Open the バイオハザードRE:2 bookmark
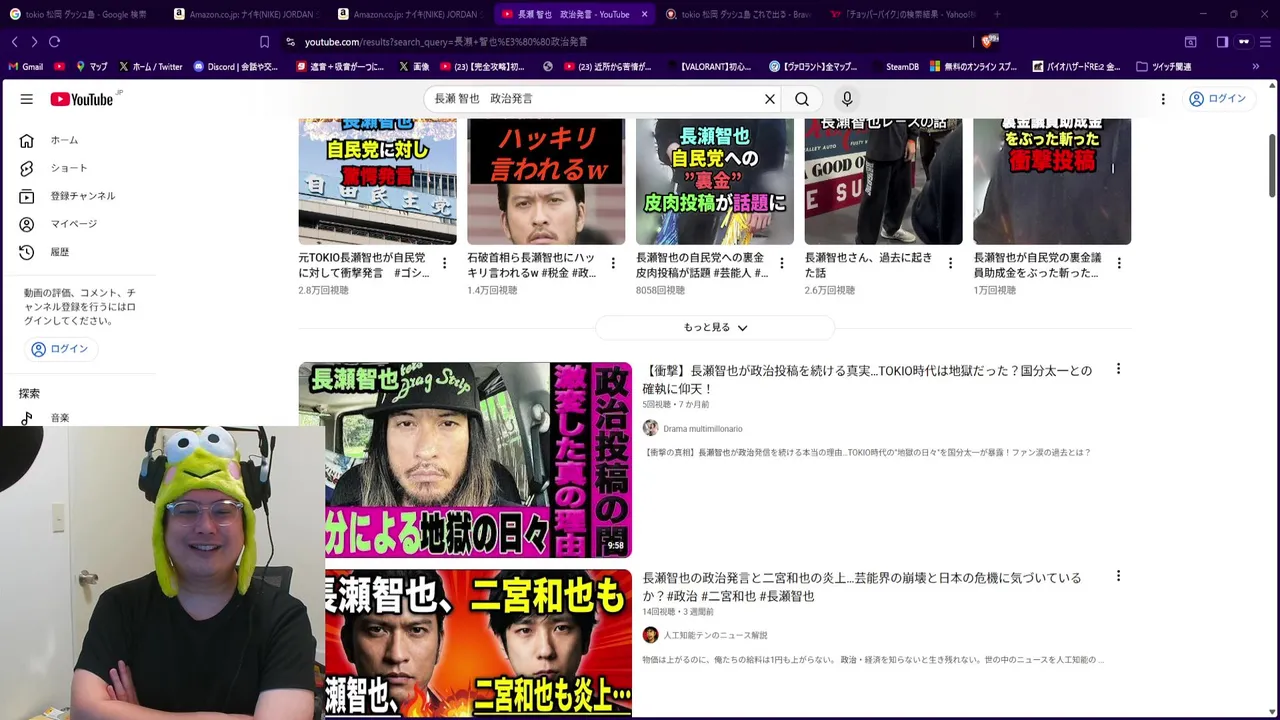Screen dimensions: 1280x720 tap(1075, 67)
